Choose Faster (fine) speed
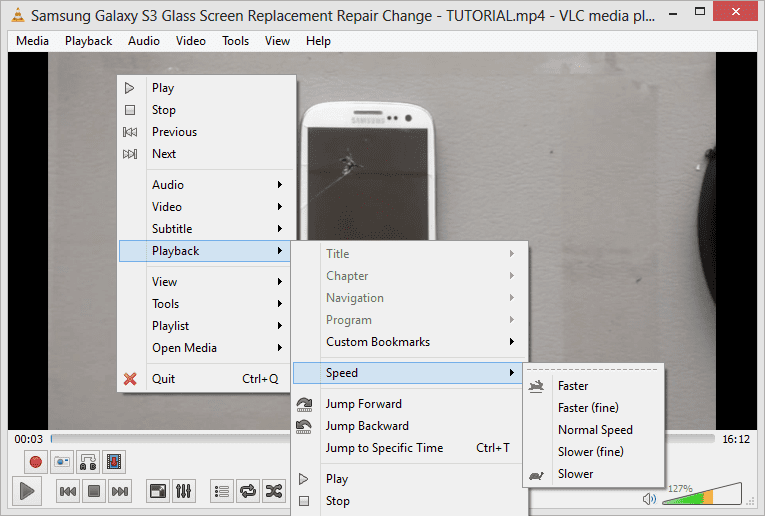The width and height of the screenshot is (765, 516). 593,408
